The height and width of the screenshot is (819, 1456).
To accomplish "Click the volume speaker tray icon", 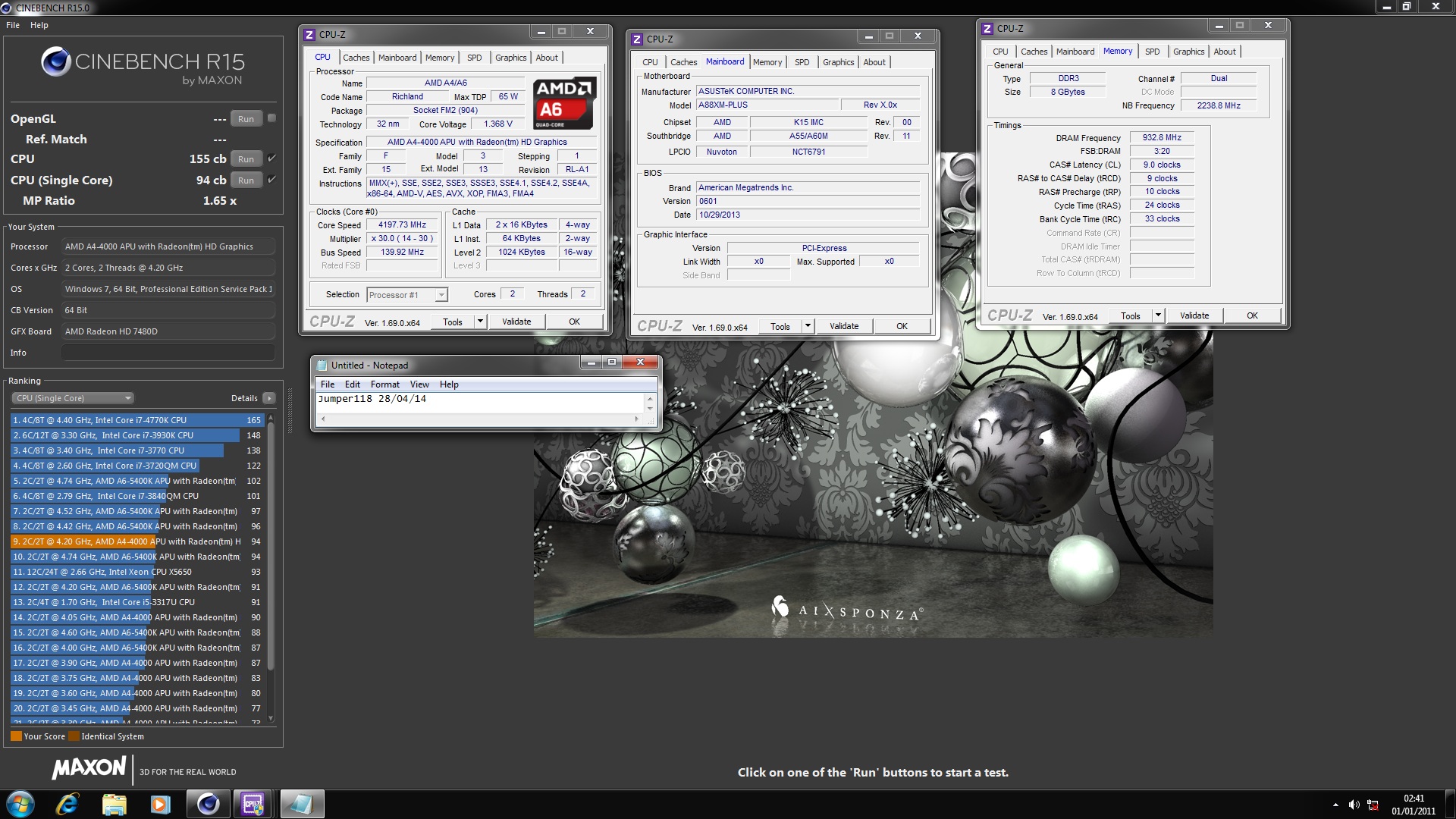I will pos(1354,805).
